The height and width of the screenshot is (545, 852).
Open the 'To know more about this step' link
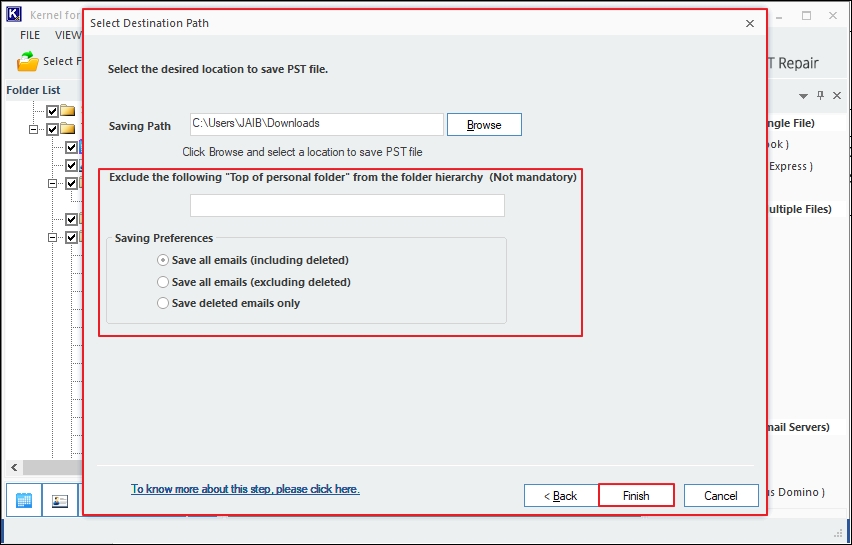(245, 489)
